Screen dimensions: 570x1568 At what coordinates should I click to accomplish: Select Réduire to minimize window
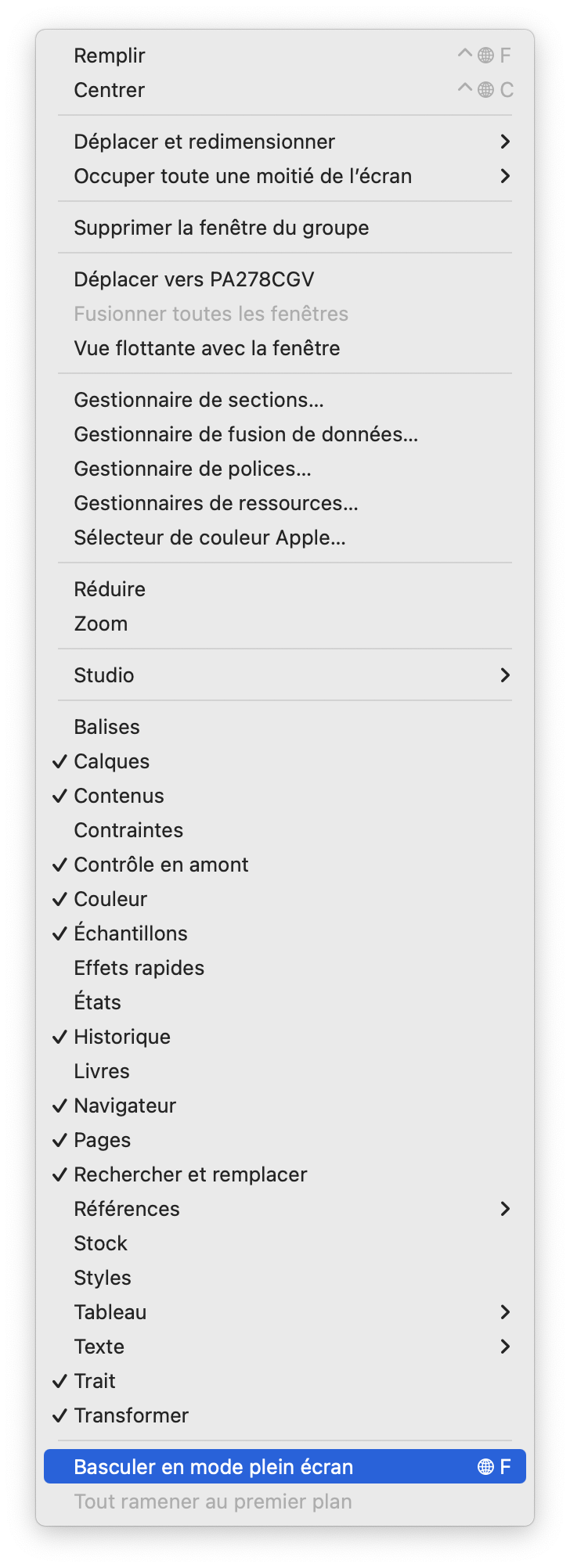coord(110,589)
